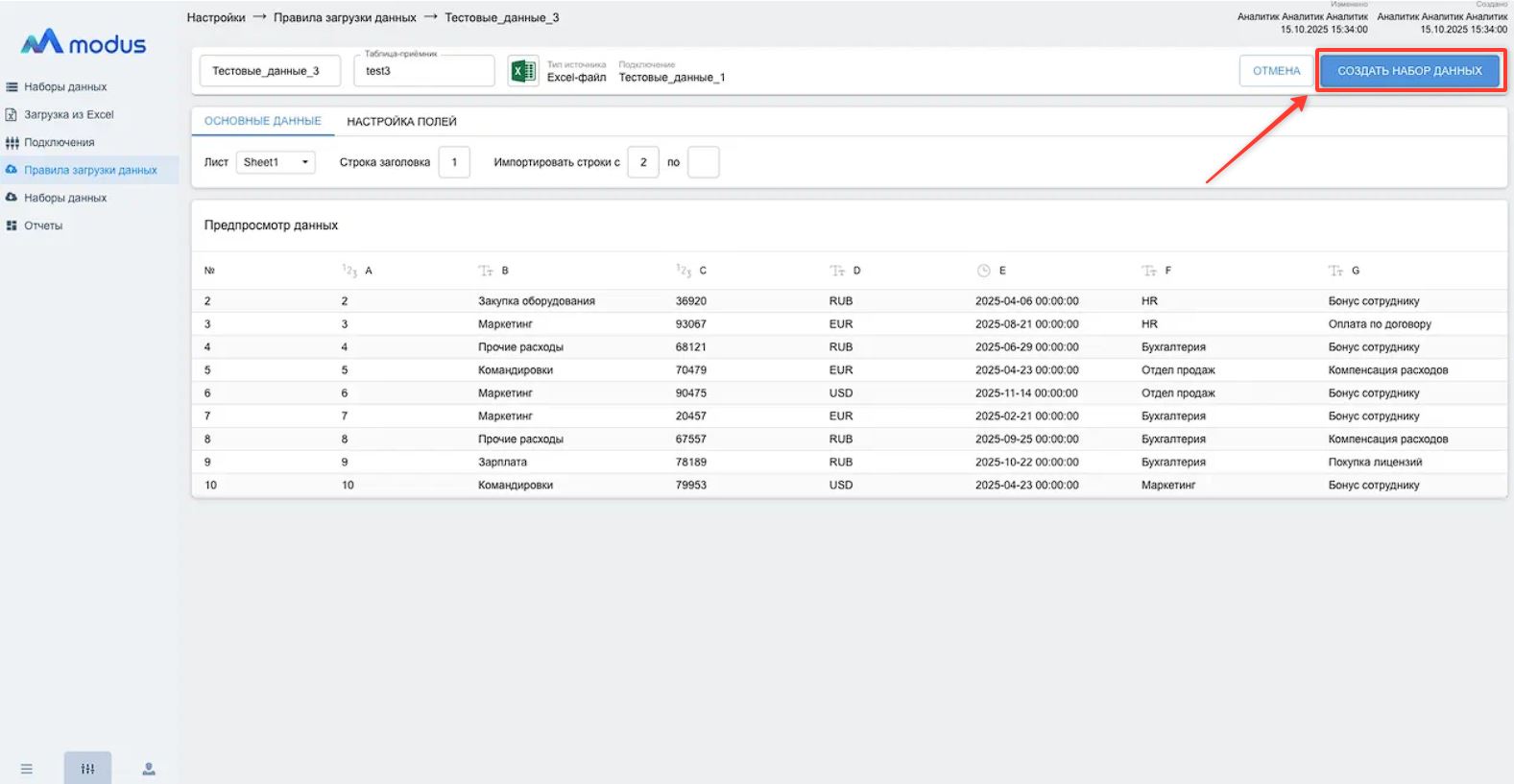Screen dimensions: 1514x784
Task: Focus the empty import end row field
Action: coord(703,162)
